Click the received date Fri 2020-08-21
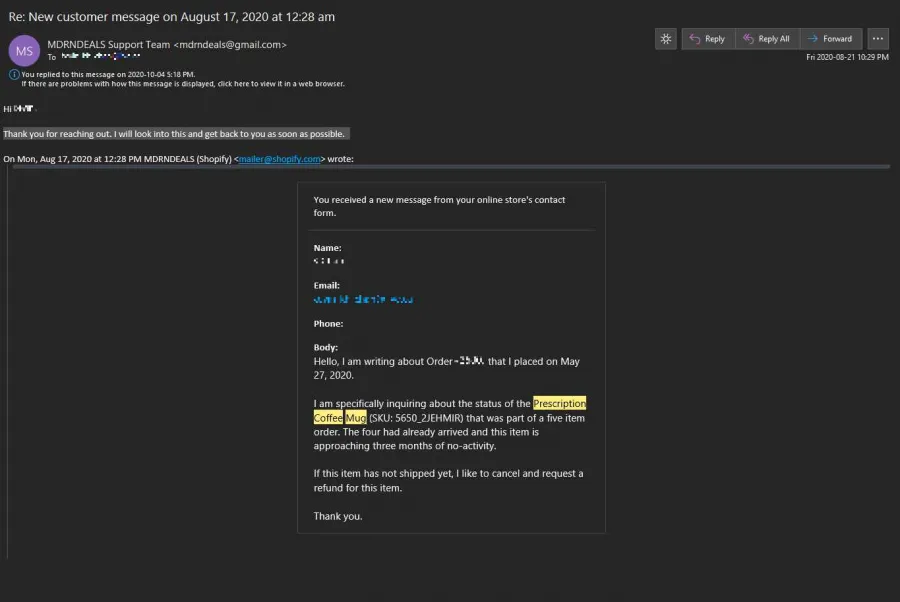 tap(846, 57)
